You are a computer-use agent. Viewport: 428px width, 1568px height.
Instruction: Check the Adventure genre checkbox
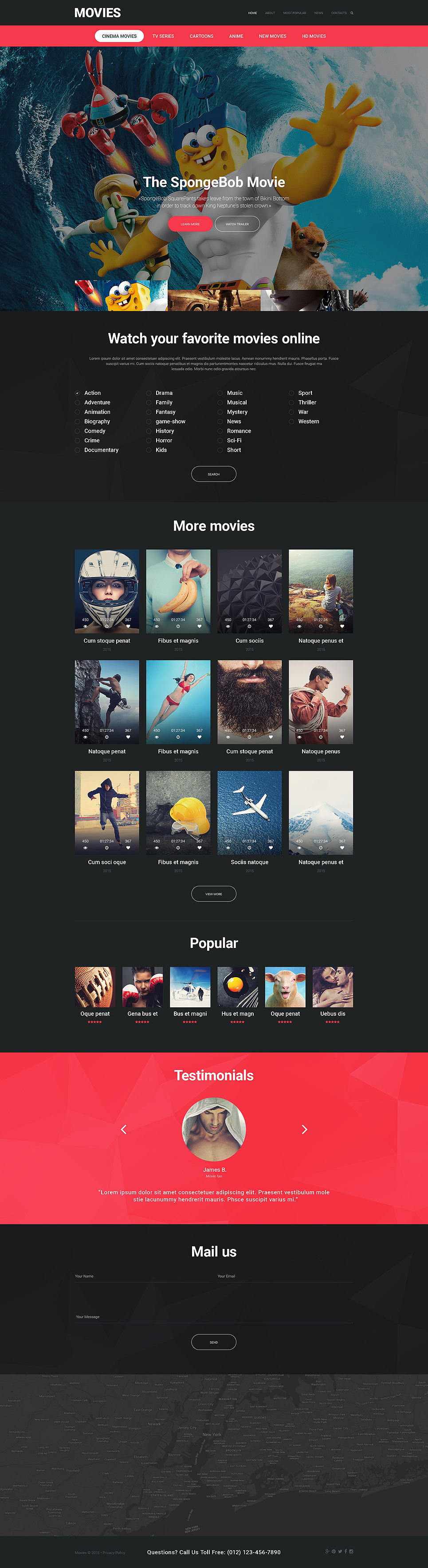tap(77, 402)
